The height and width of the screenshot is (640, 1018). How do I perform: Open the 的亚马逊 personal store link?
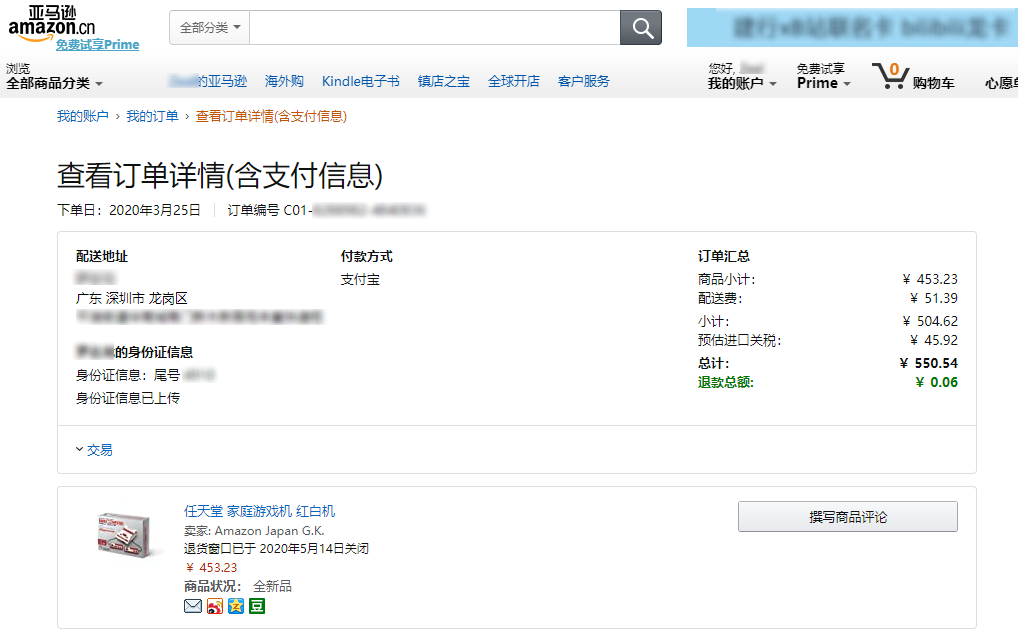(x=208, y=81)
